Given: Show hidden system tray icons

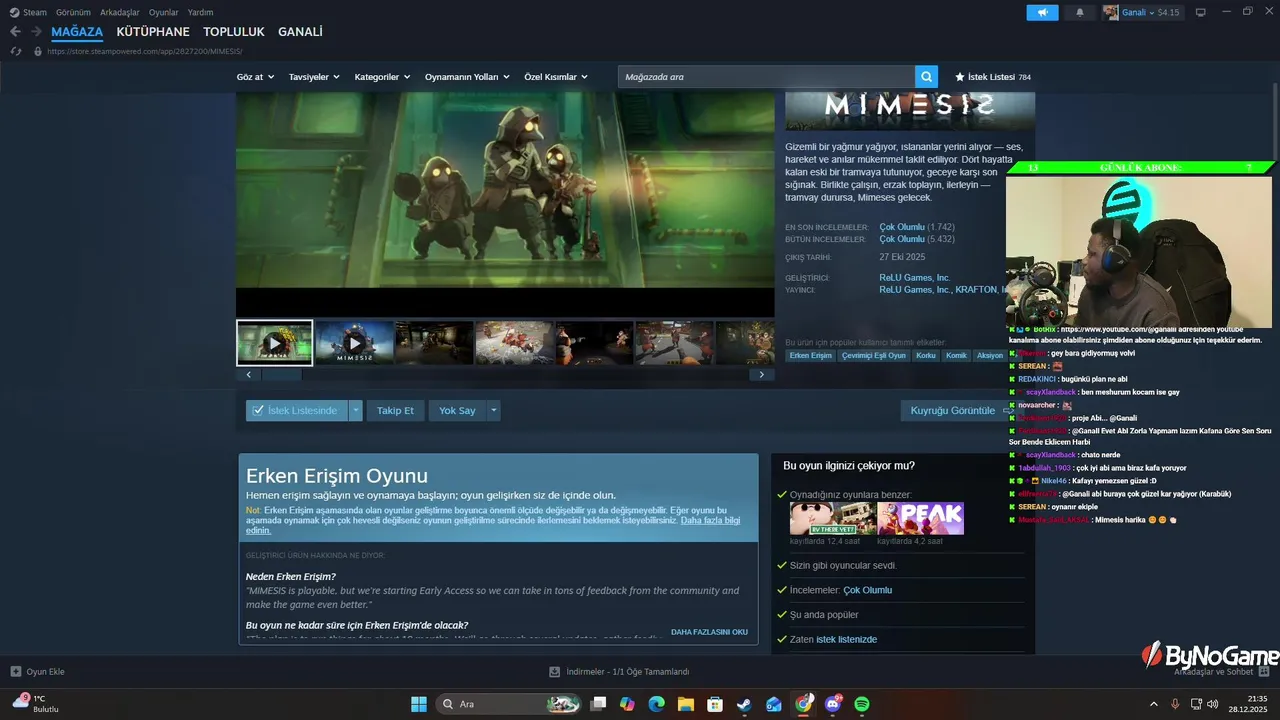Looking at the screenshot, I should [x=1153, y=704].
